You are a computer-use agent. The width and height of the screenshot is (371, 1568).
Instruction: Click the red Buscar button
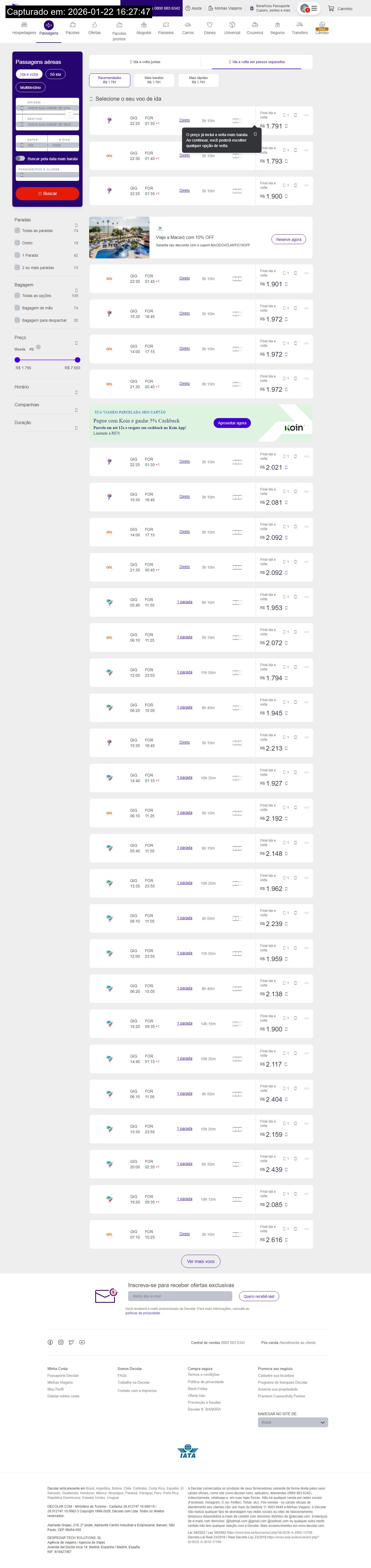(47, 194)
